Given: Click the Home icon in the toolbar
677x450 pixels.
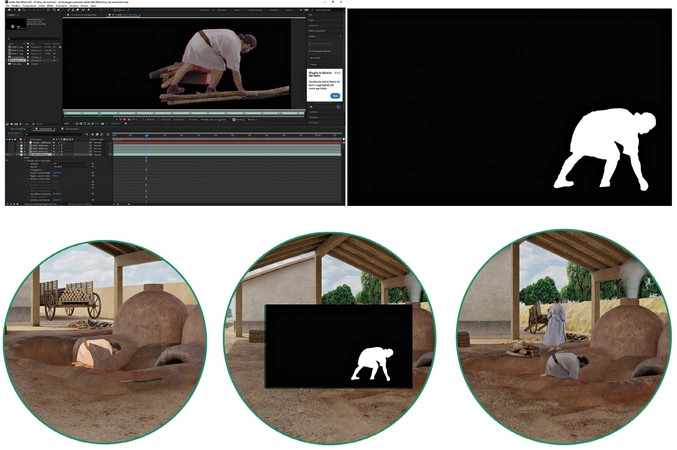Looking at the screenshot, I should click(x=8, y=11).
